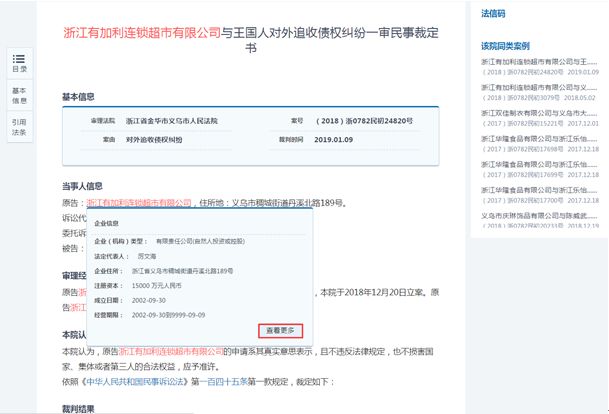Open similar case 浙0782民初17700号
Image resolution: width=609 pixels, height=414 pixels.
pyautogui.click(x=540, y=195)
